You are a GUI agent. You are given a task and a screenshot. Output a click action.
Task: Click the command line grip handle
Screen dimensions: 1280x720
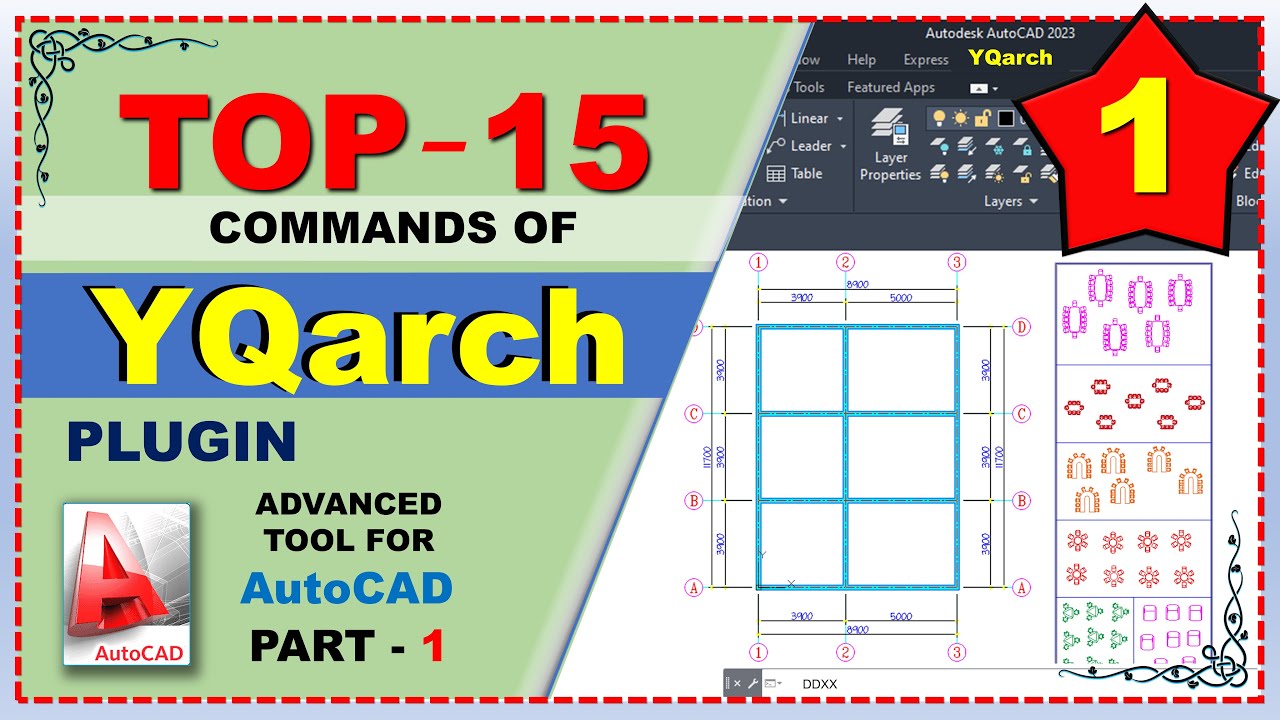pos(729,684)
